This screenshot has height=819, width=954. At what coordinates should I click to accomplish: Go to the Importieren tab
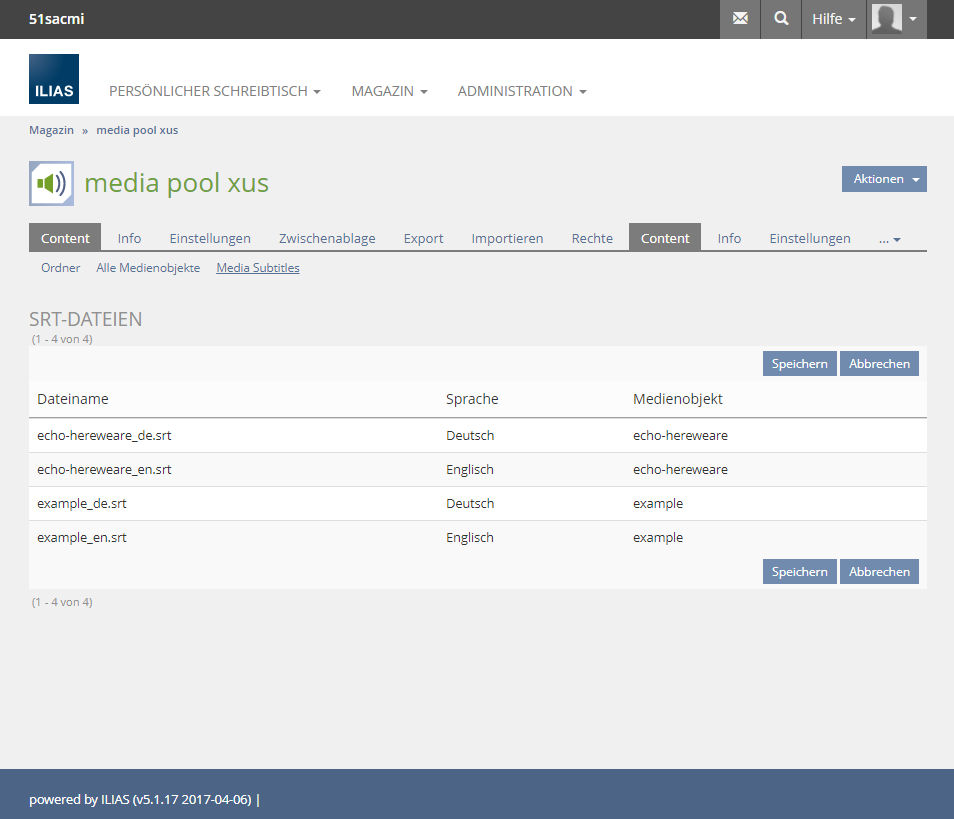pyautogui.click(x=507, y=238)
